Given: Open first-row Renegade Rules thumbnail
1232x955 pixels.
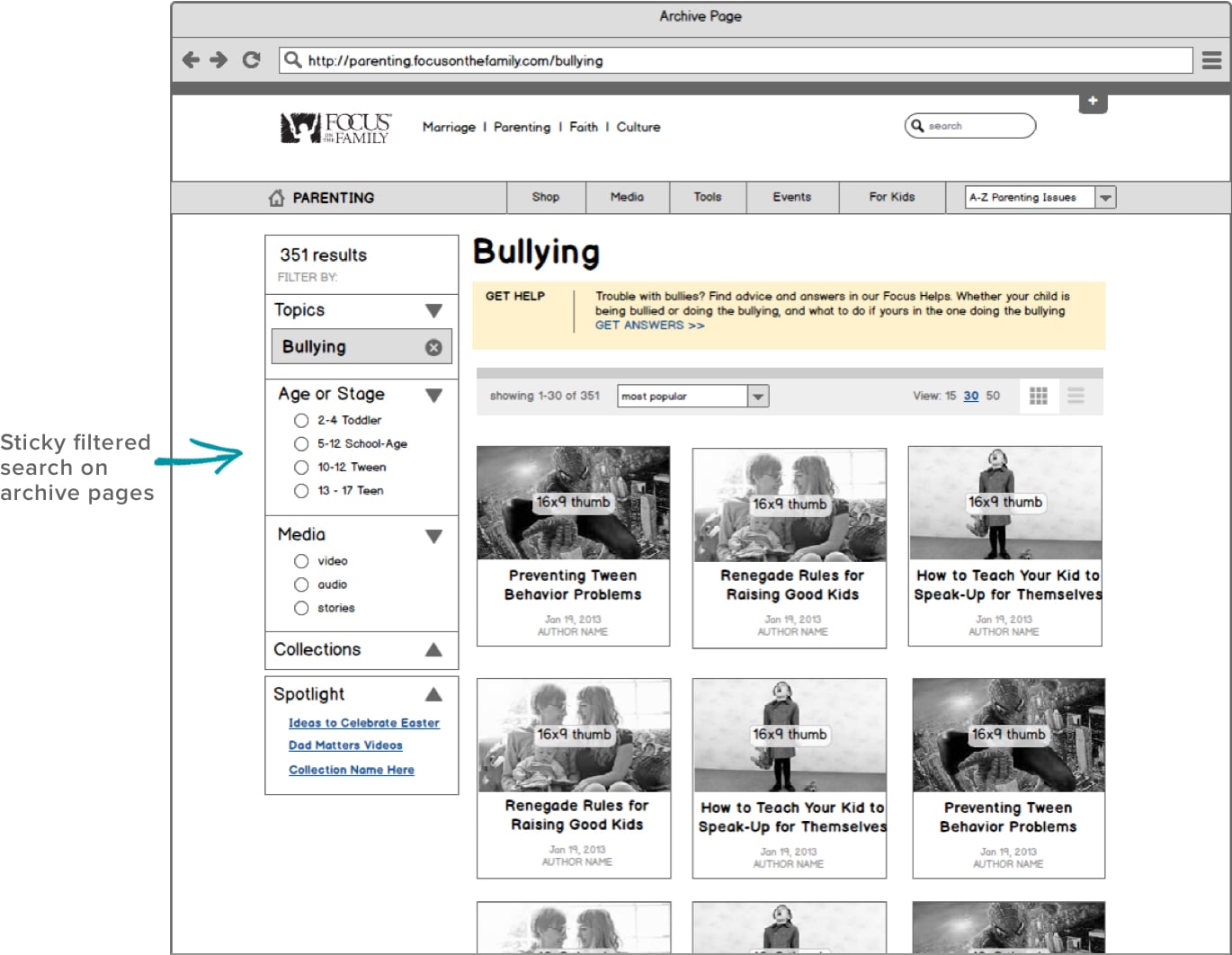Looking at the screenshot, I should coord(790,504).
